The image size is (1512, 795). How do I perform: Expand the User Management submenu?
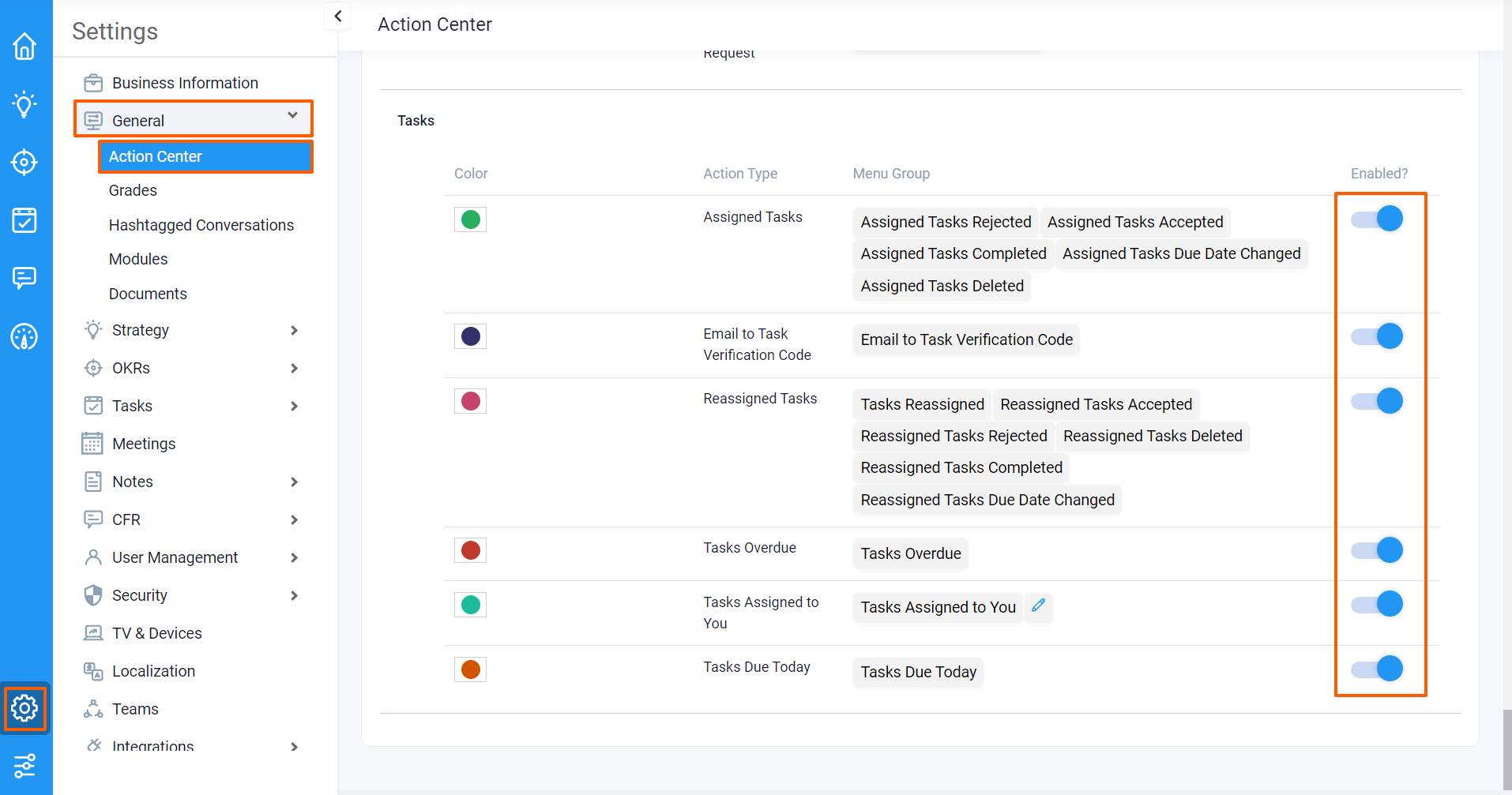pos(294,558)
